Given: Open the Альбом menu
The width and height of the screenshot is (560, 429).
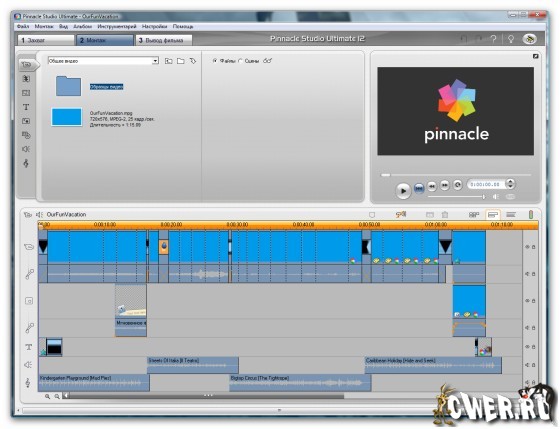Looking at the screenshot, I should pos(82,26).
